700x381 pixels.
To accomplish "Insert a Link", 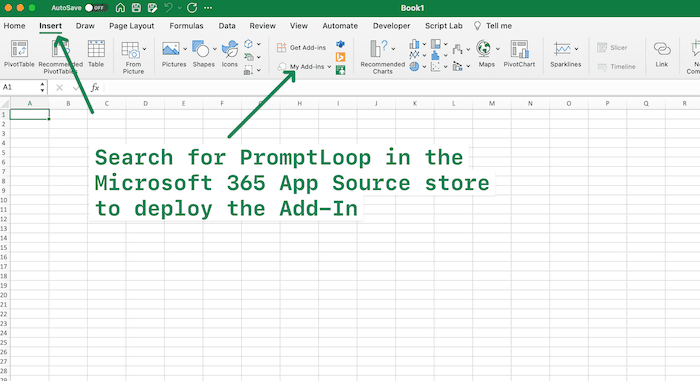I will coord(662,54).
